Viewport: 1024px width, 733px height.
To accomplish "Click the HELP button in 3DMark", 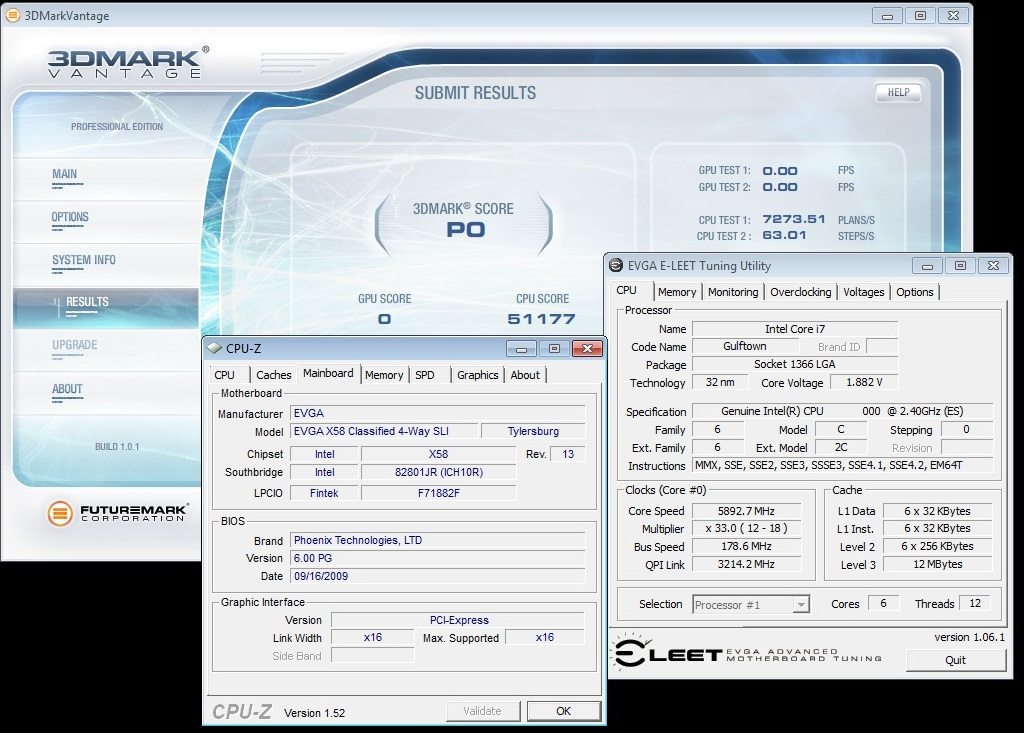I will pos(897,92).
